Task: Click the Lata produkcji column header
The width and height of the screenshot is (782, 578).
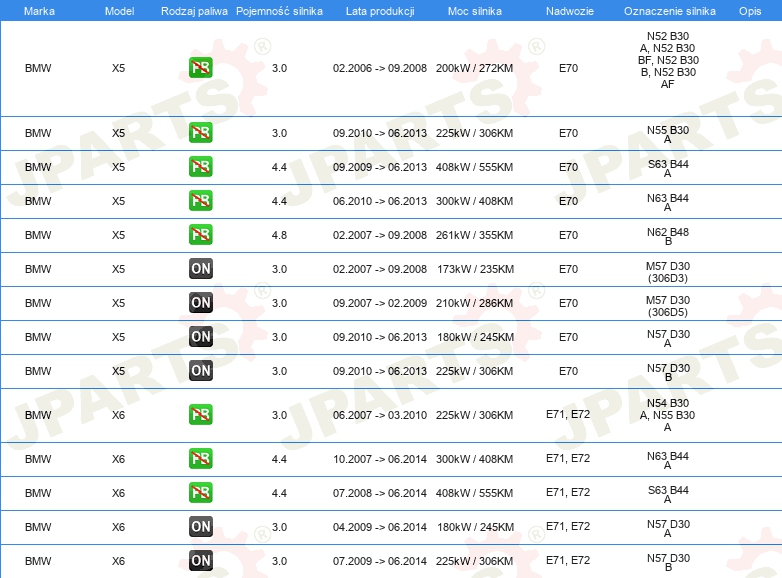Action: pos(379,10)
